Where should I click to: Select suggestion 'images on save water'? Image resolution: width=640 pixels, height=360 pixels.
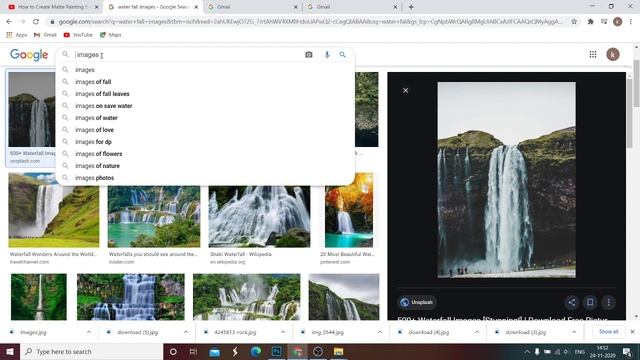pyautogui.click(x=205, y=106)
